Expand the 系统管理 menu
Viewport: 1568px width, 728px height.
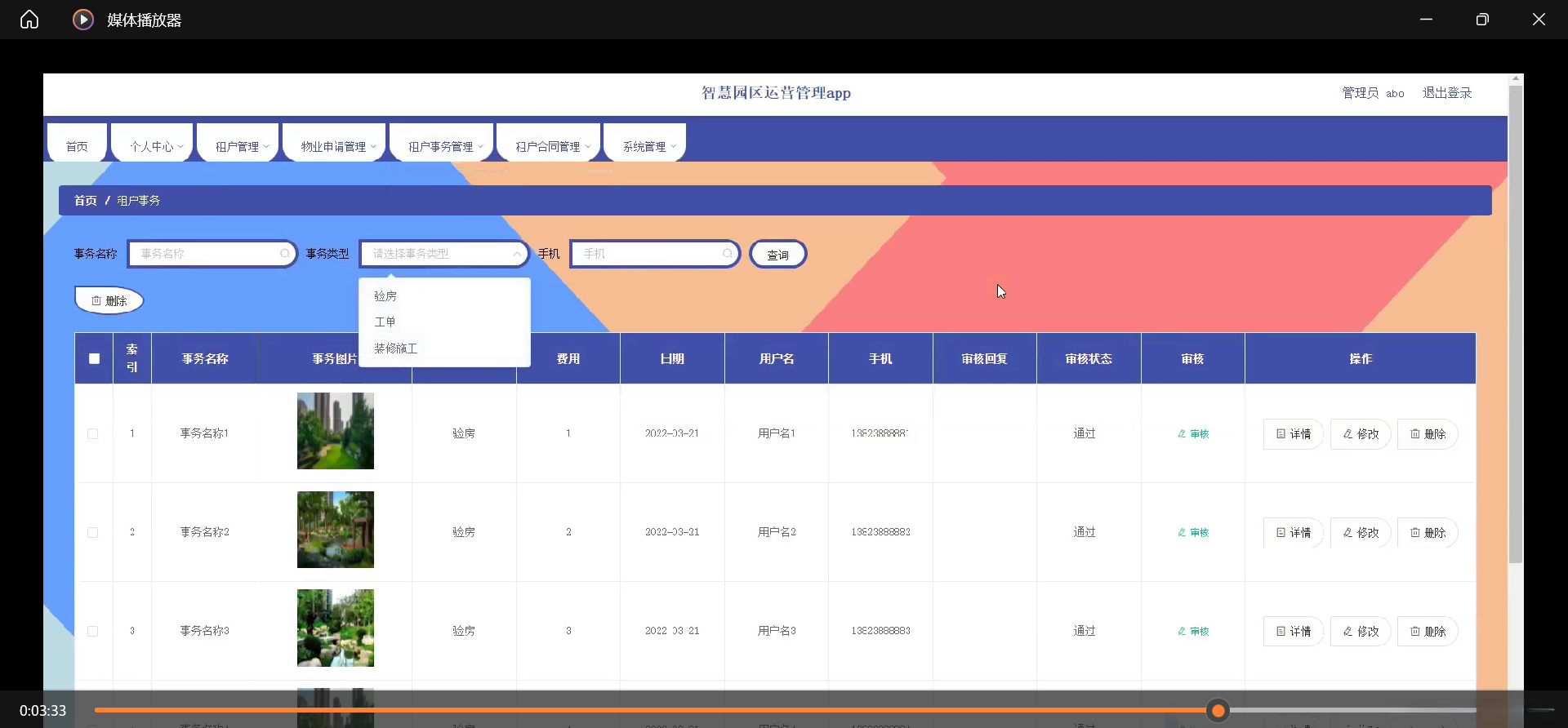click(x=644, y=145)
